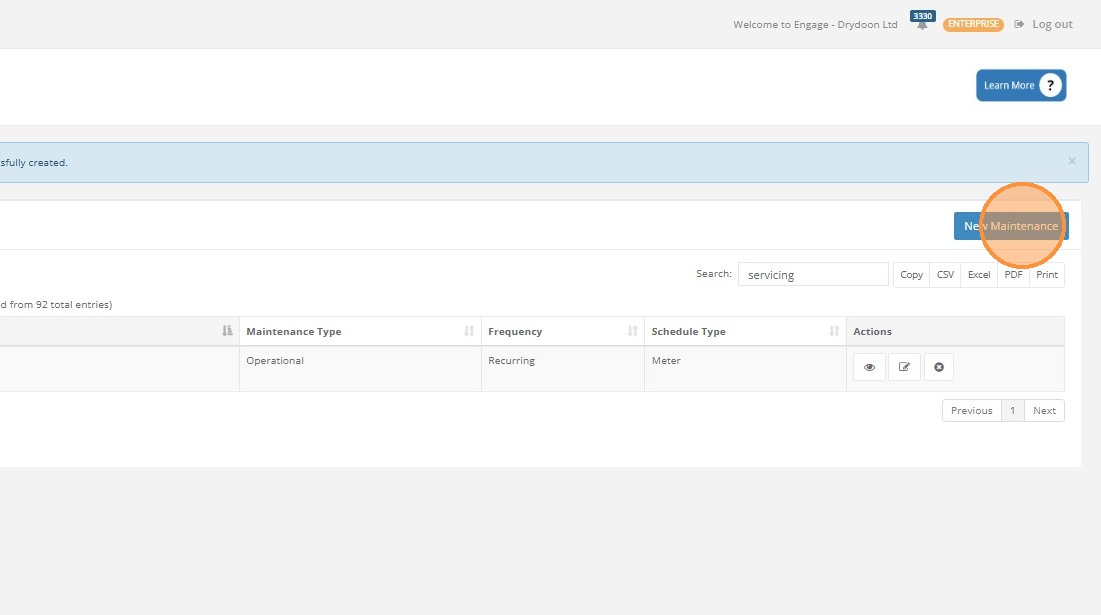Open the notifications bell showing 3330

922,20
